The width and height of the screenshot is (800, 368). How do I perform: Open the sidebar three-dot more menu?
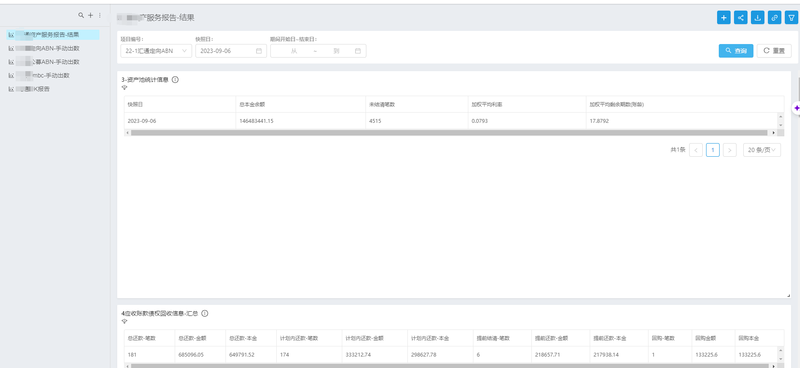pyautogui.click(x=99, y=15)
